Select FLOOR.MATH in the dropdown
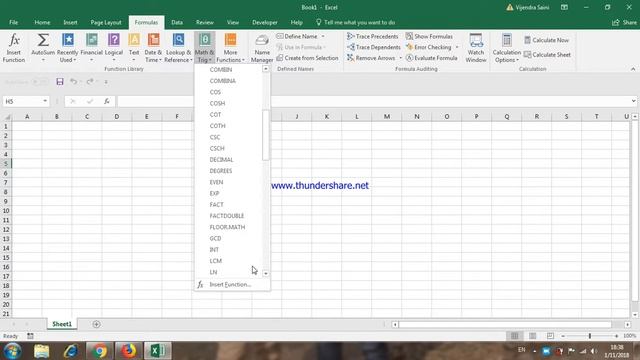Image resolution: width=640 pixels, height=360 pixels. coord(228,227)
